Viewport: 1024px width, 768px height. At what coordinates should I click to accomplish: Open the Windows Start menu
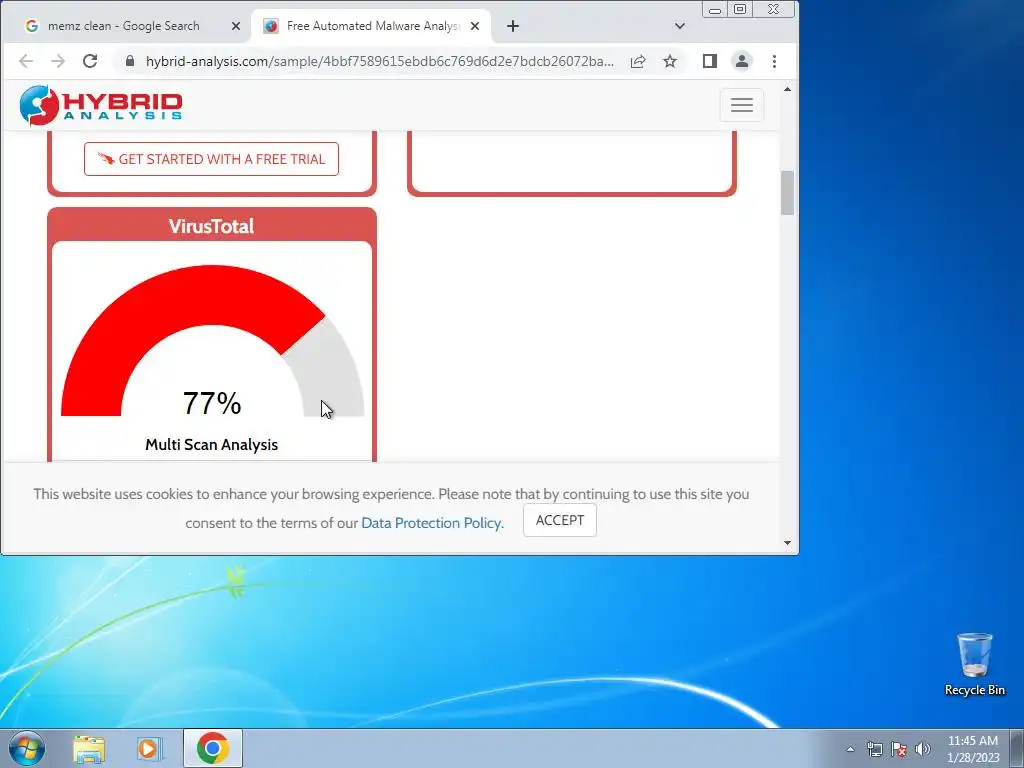[27, 748]
